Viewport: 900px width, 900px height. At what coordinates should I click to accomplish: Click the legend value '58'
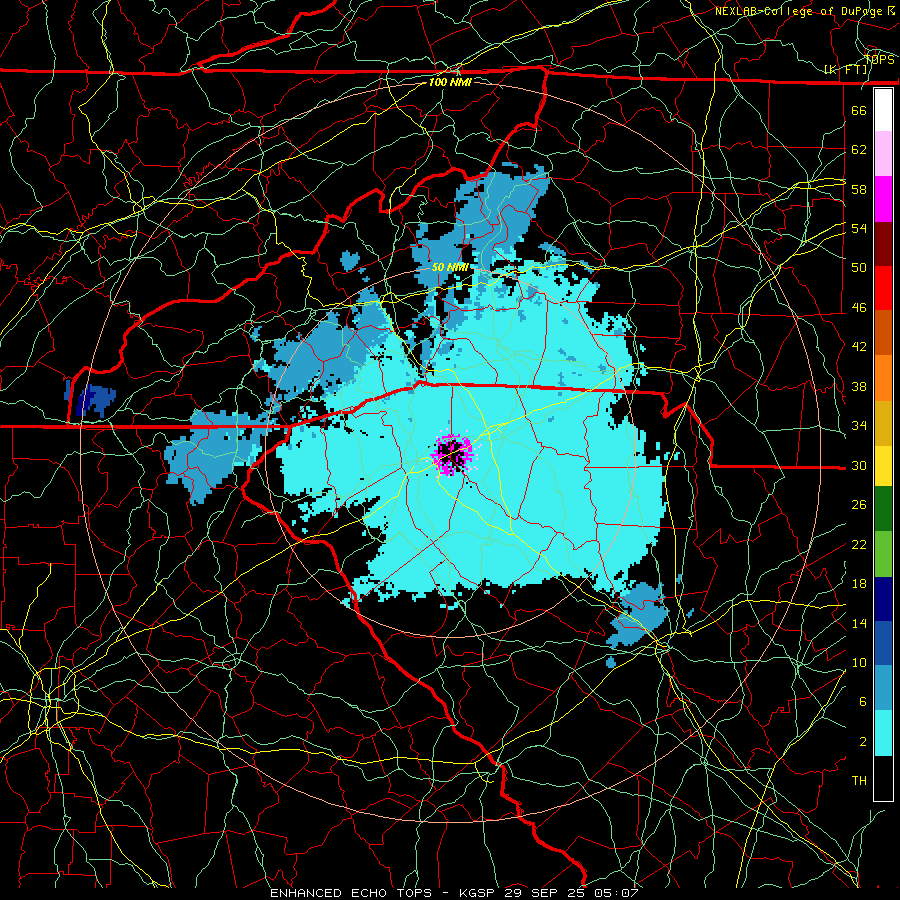pyautogui.click(x=859, y=189)
